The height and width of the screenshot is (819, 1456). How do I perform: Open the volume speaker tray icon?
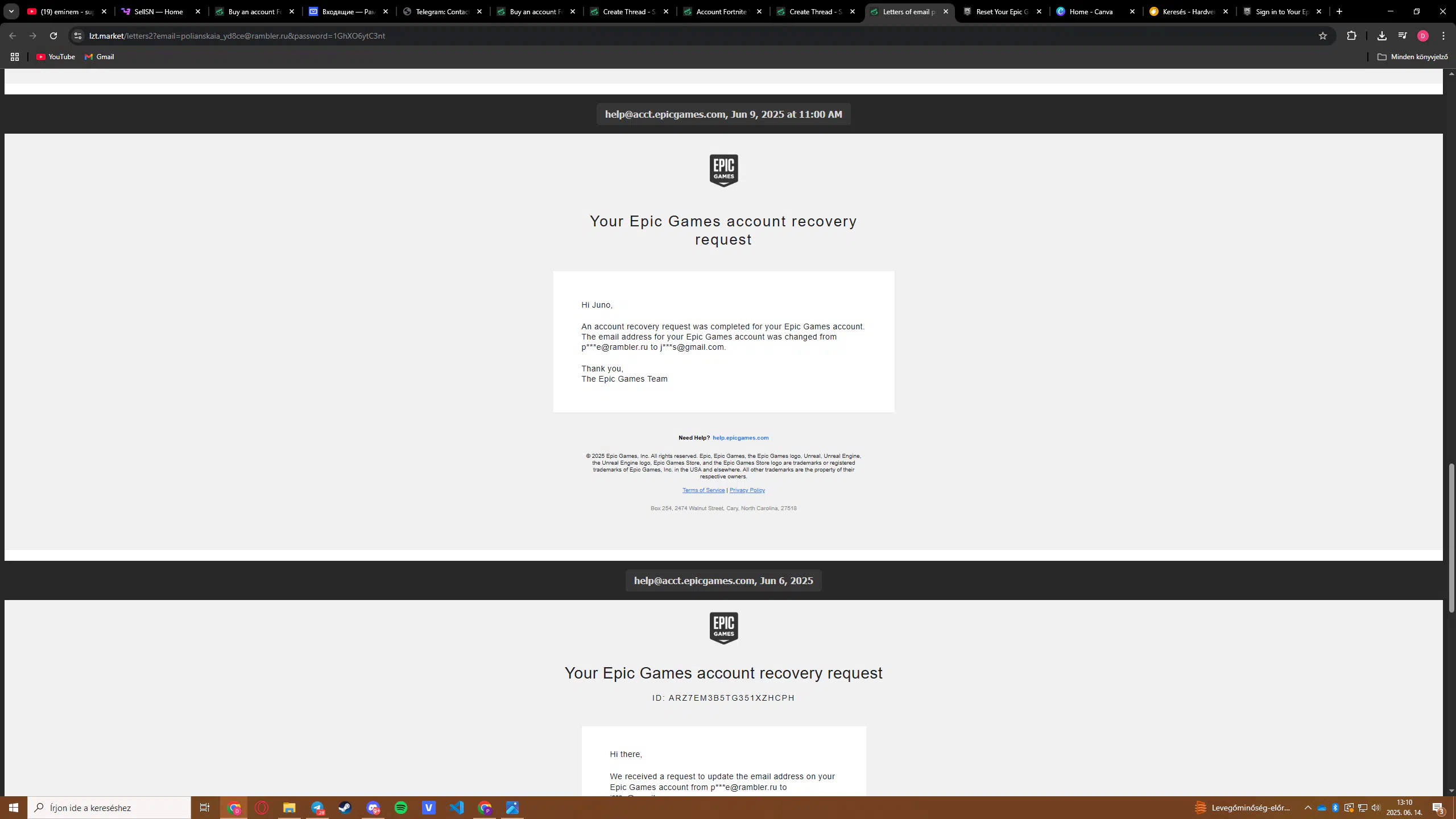point(1376,808)
